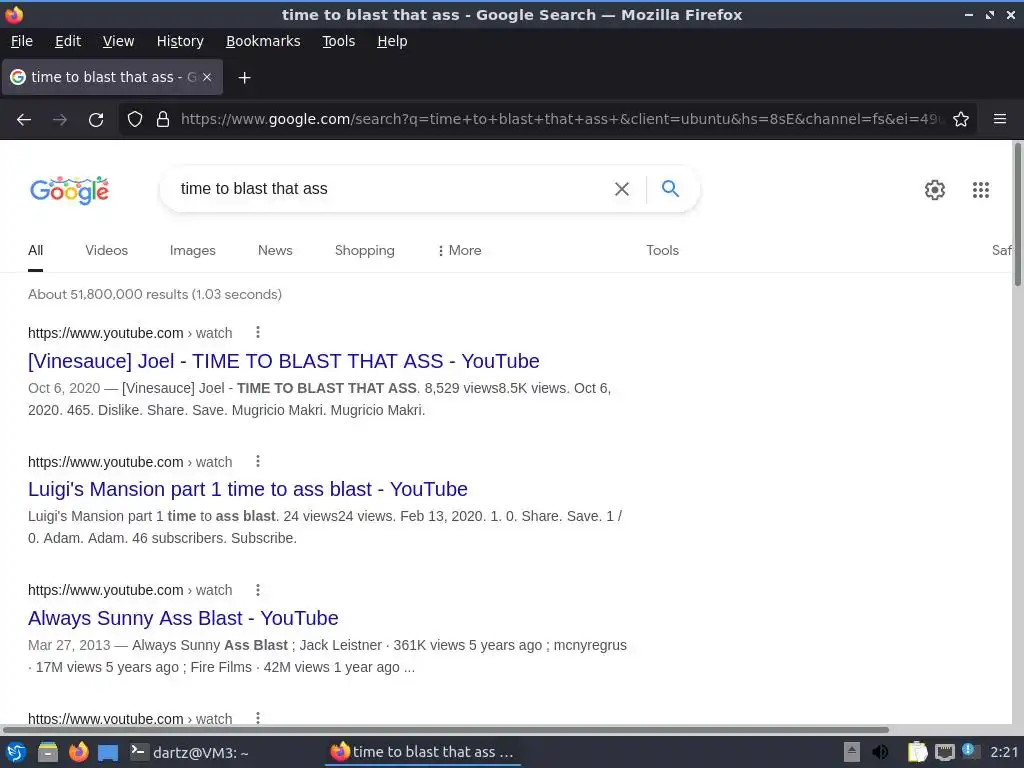Open Always Sunny Ass Blast result link
Screen dimensions: 1024x768
pos(183,618)
